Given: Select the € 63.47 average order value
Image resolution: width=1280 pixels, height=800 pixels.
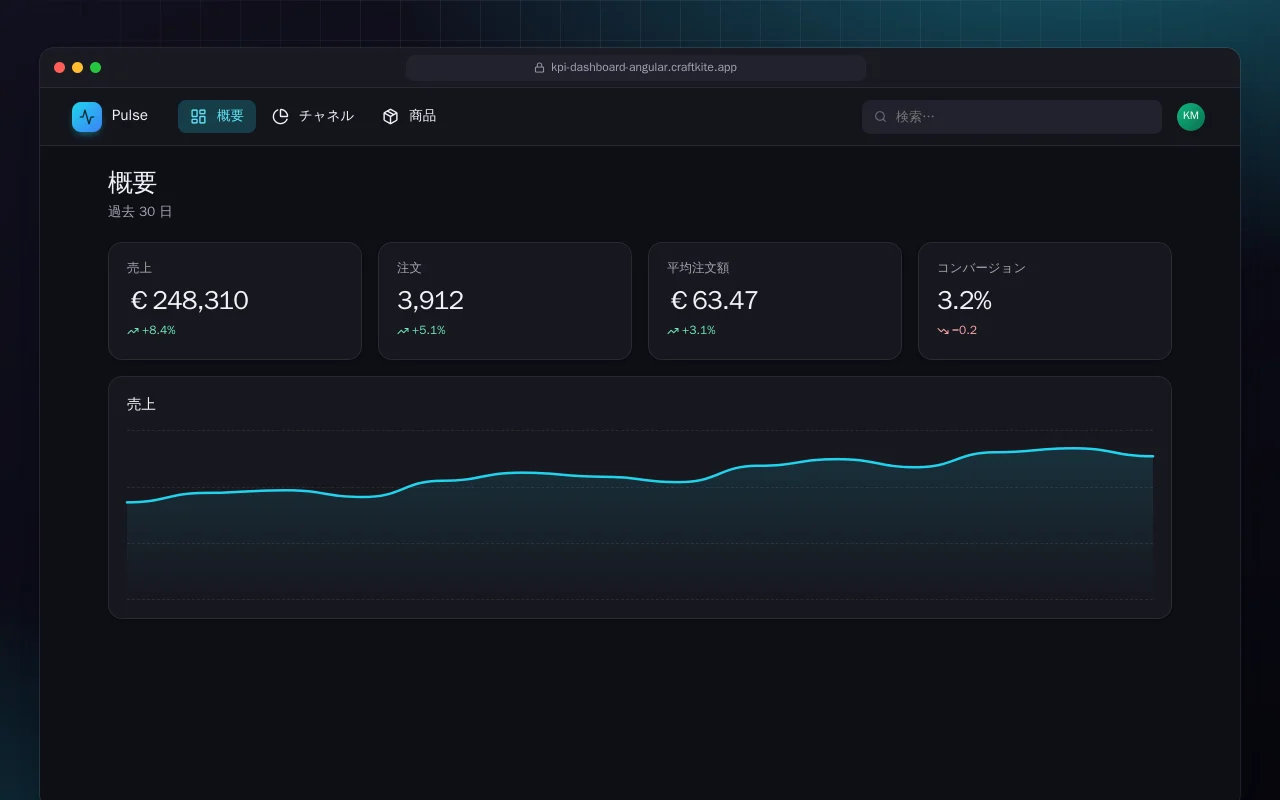Looking at the screenshot, I should [714, 300].
